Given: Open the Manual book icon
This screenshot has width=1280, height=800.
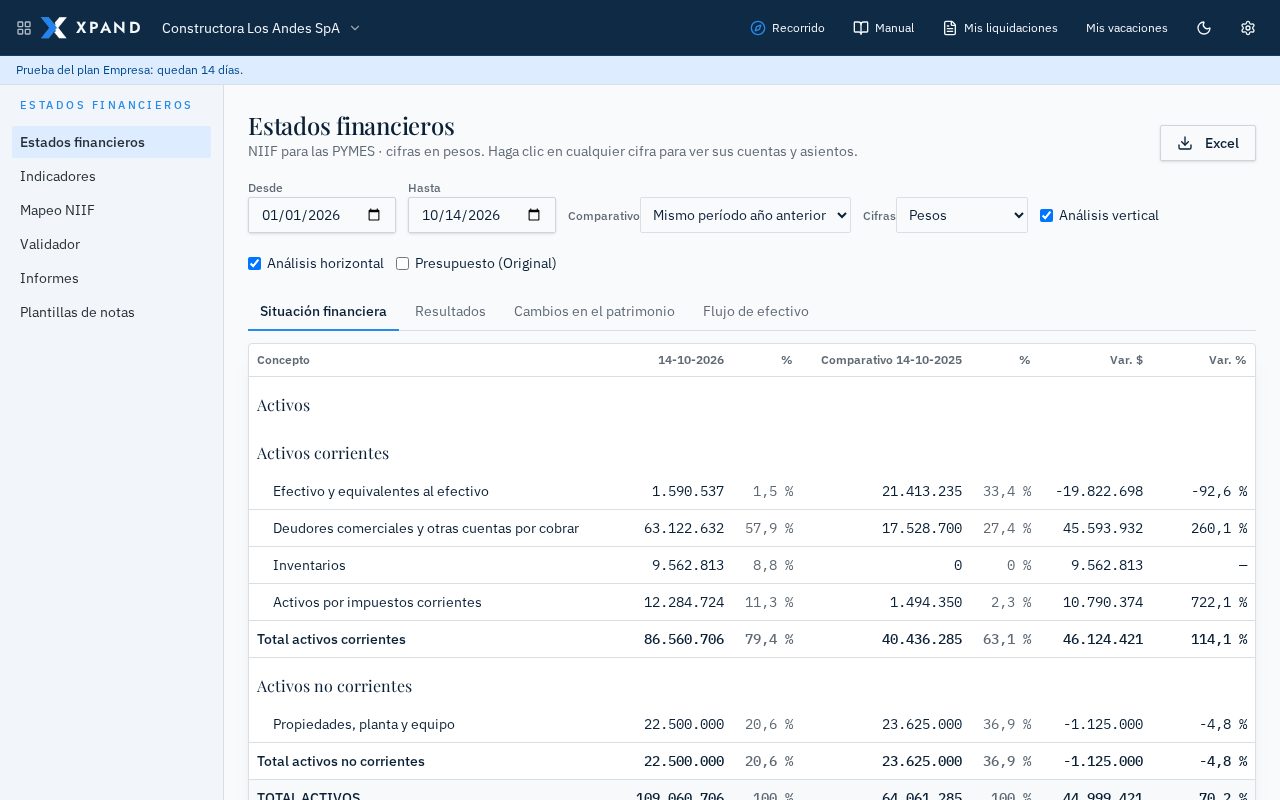Looking at the screenshot, I should point(861,28).
